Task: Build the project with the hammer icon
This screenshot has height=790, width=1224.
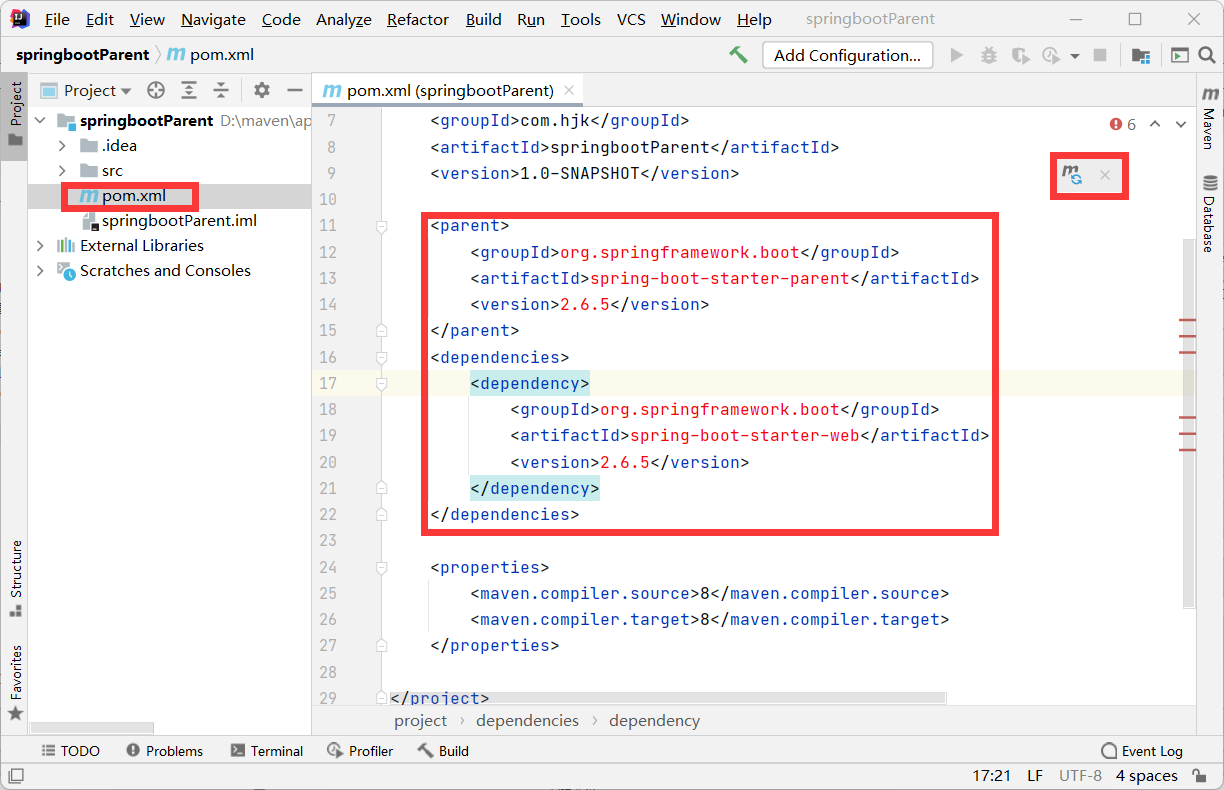Action: 738,55
